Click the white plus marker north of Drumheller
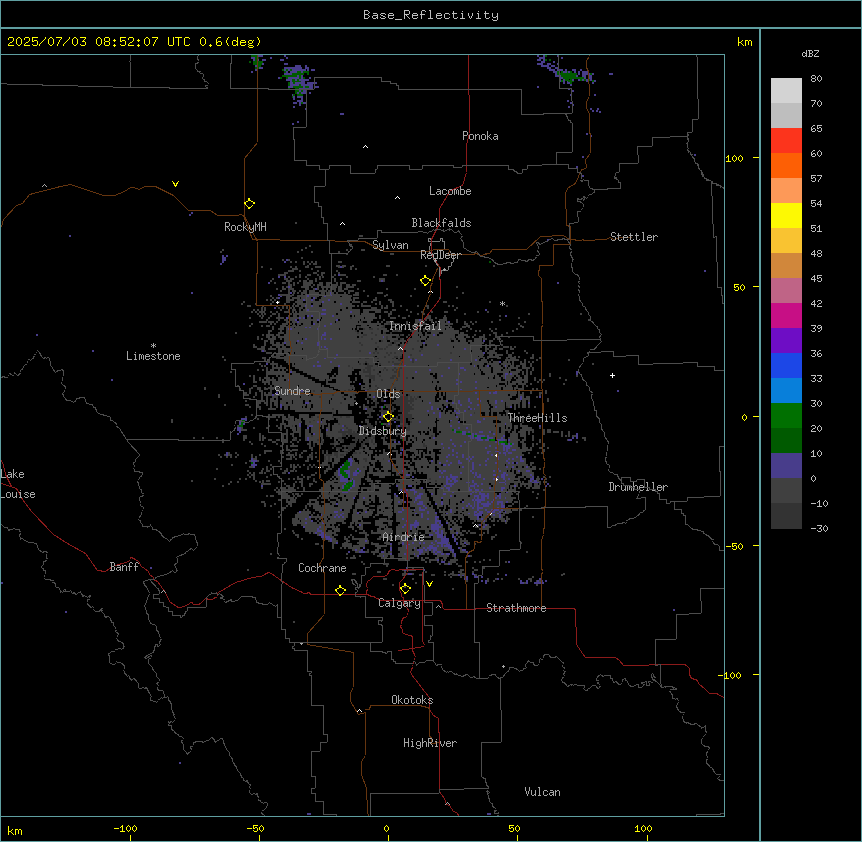Image resolution: width=862 pixels, height=842 pixels. [x=612, y=375]
